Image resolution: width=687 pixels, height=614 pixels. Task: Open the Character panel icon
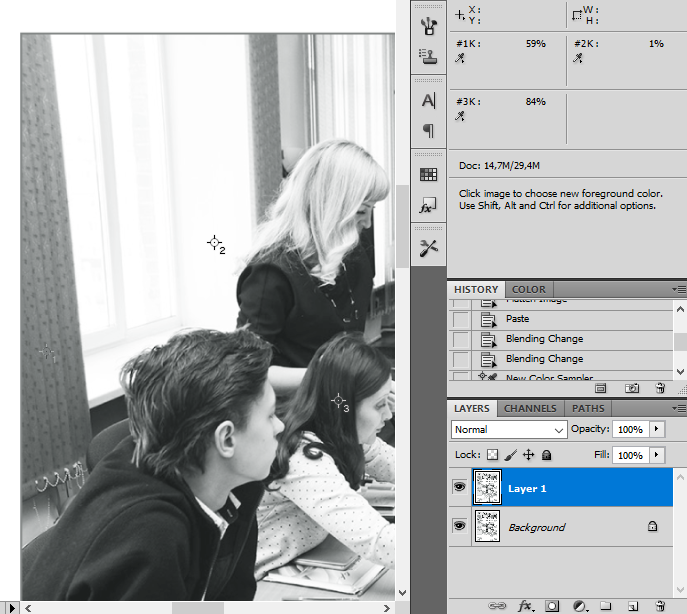tap(428, 101)
